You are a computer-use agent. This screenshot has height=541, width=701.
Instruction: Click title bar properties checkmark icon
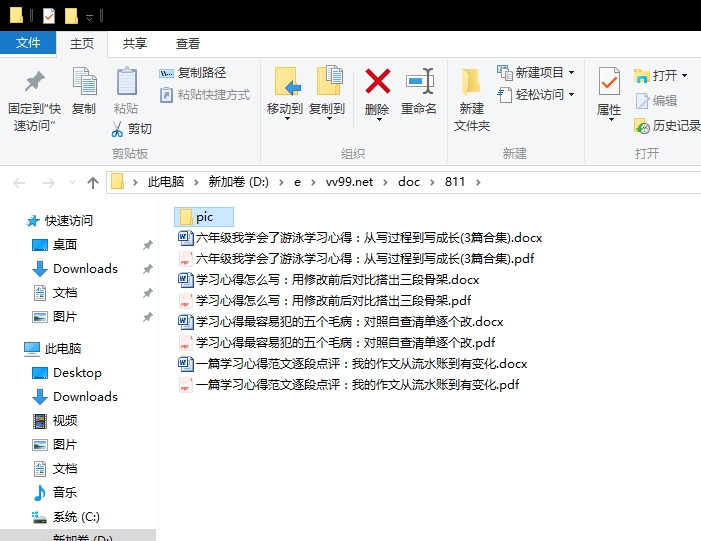coord(48,16)
